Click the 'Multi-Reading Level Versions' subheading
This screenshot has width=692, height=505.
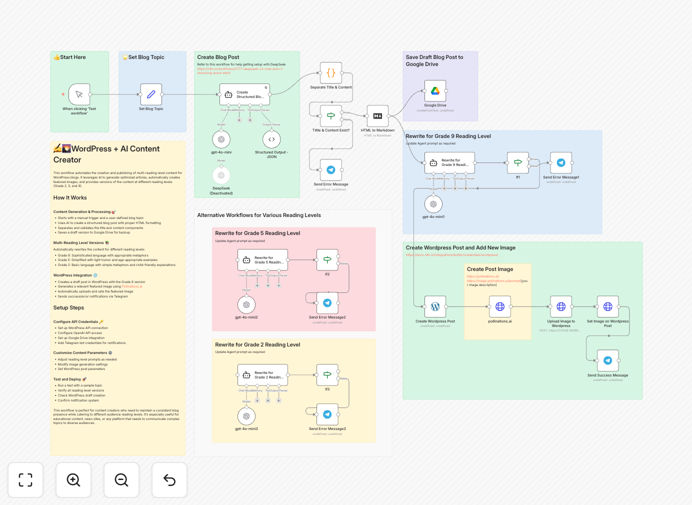[x=79, y=243]
